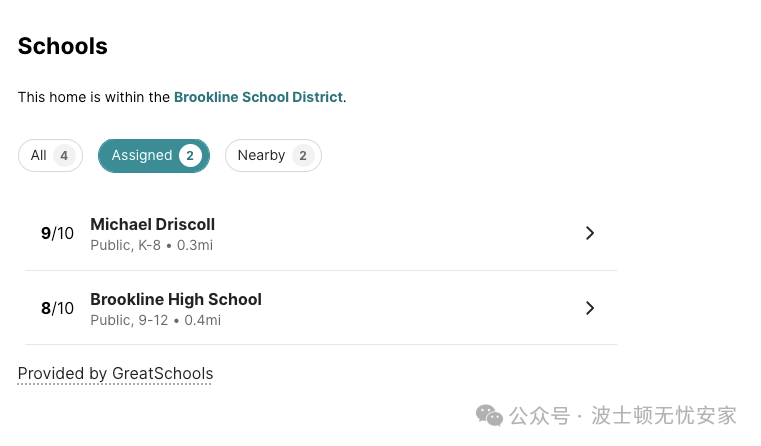Image resolution: width=761 pixels, height=446 pixels.
Task: Click Public, K-8 details under Michael Driscoll
Action: [125, 246]
